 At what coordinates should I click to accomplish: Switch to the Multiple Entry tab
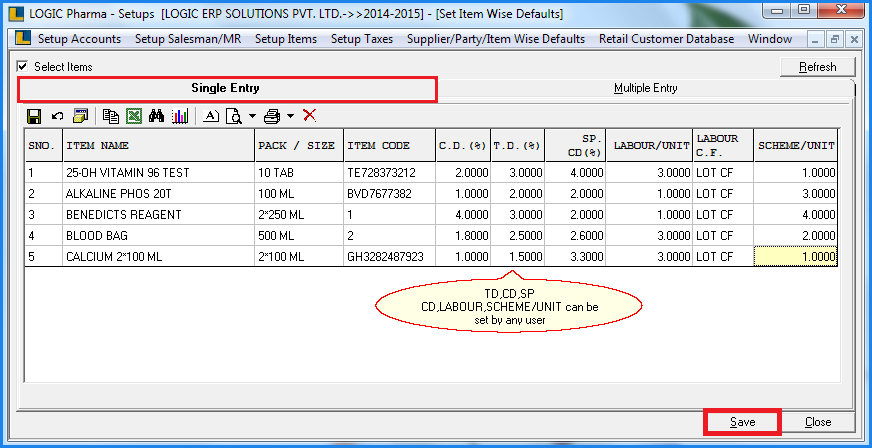pos(645,88)
